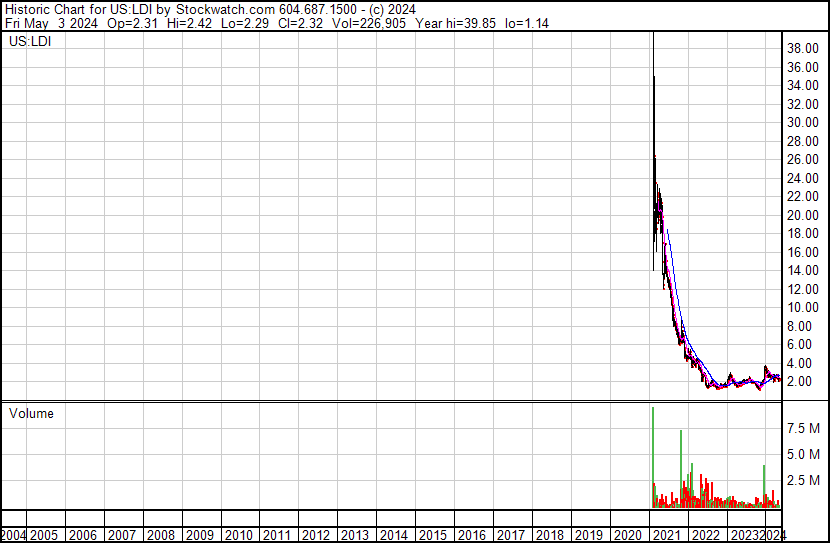
Task: Click the 2012 year label on time axis
Action: click(316, 535)
